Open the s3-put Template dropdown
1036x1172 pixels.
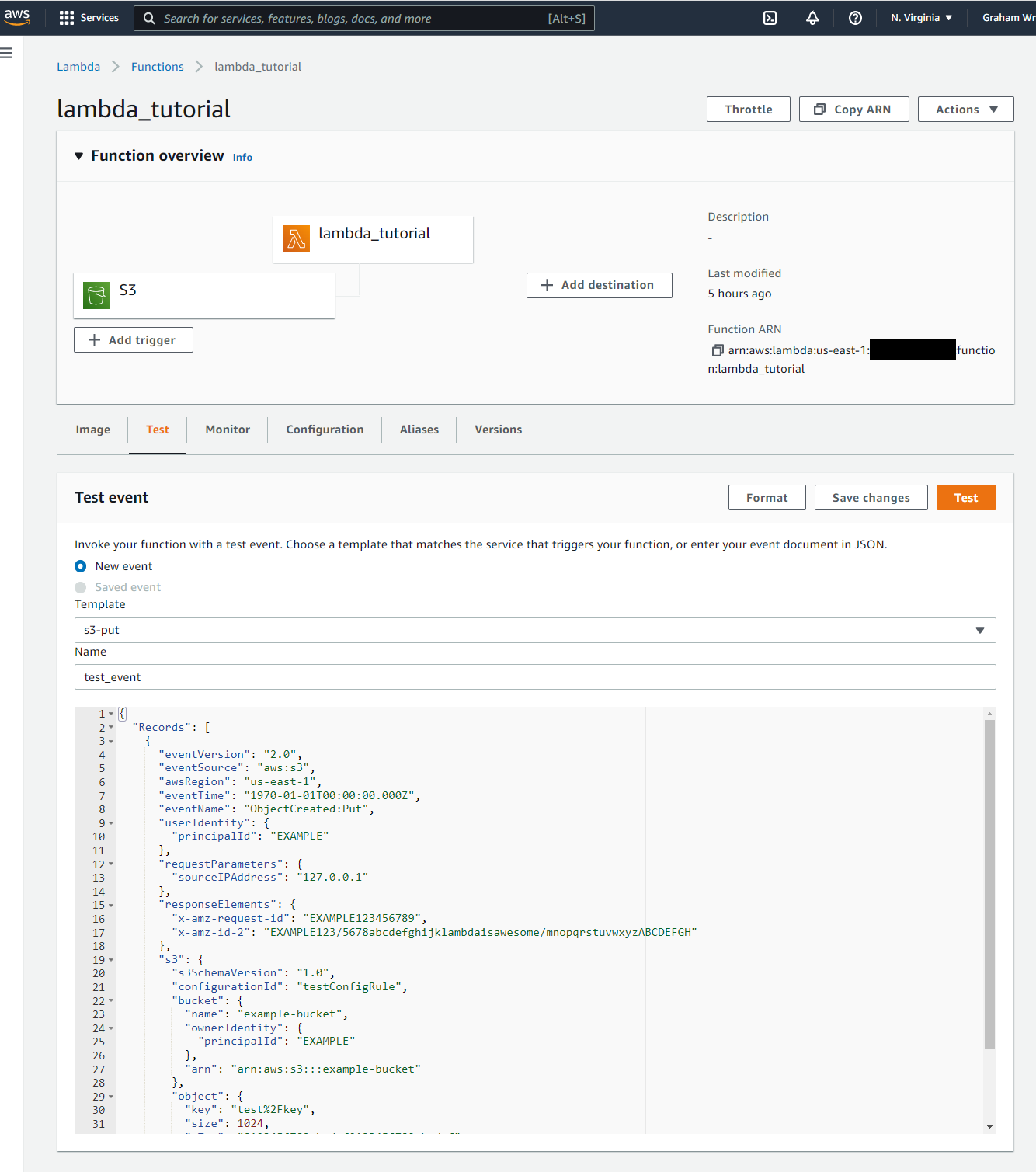(x=535, y=630)
